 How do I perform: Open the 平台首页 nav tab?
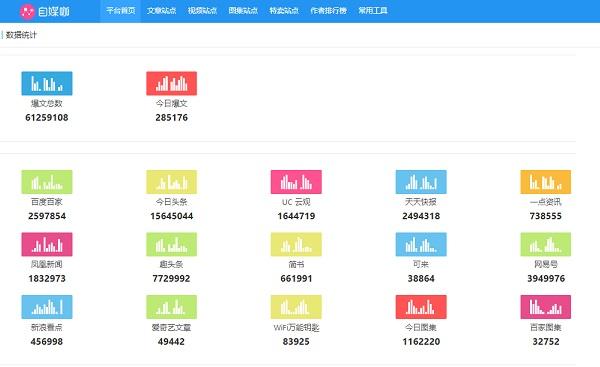click(x=121, y=11)
